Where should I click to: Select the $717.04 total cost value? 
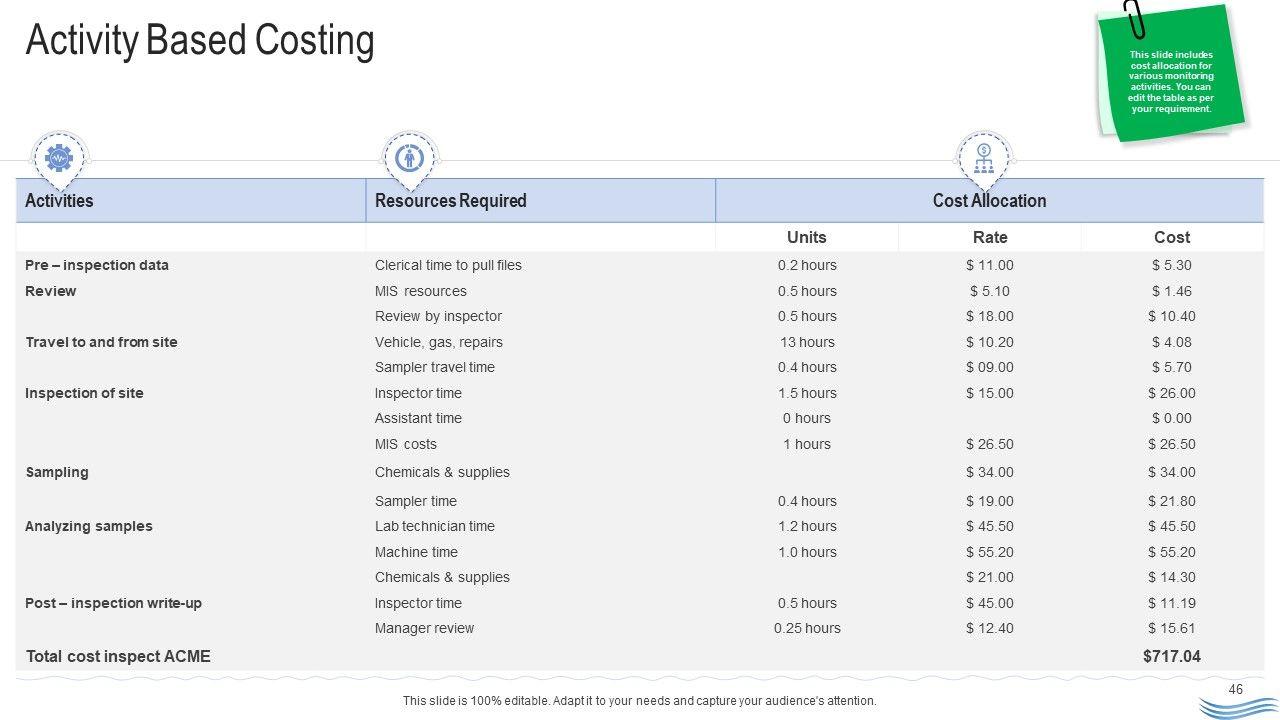(1171, 656)
